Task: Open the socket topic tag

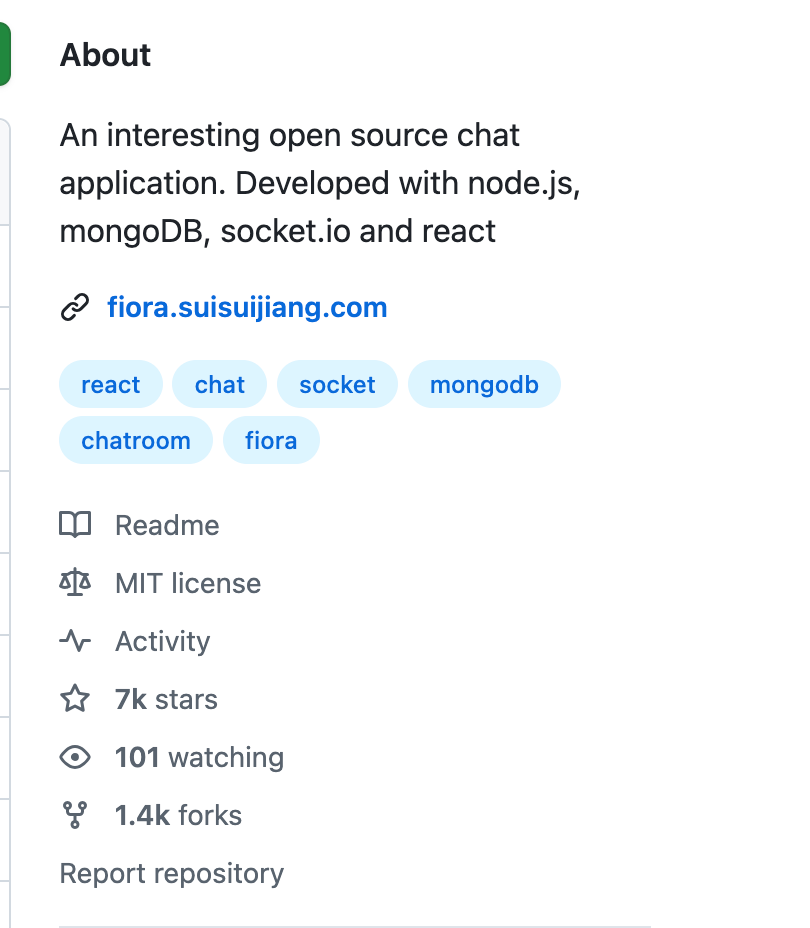Action: [337, 385]
